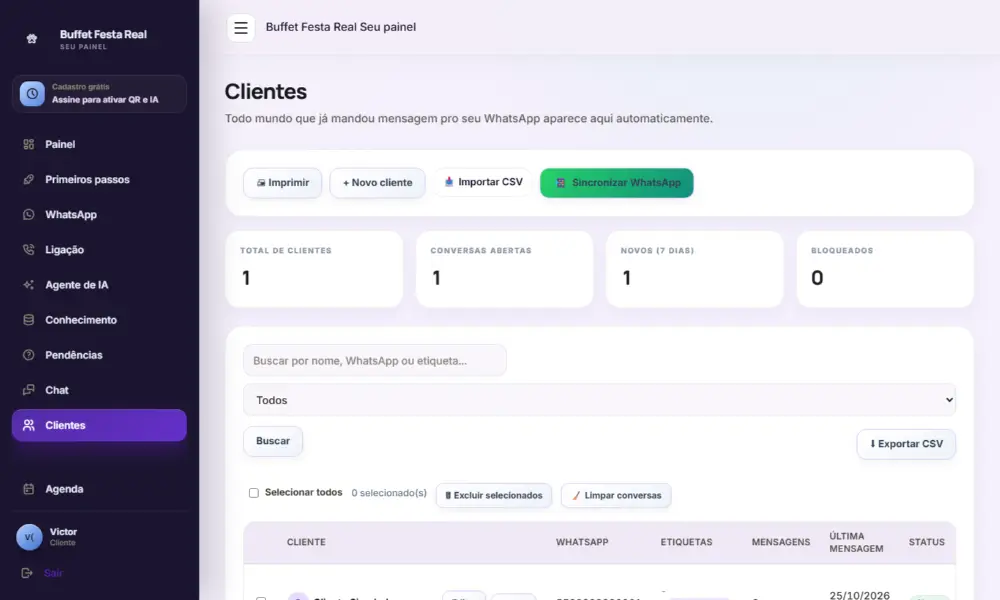
Task: Click the CLIENTE column header
Action: coord(306,542)
